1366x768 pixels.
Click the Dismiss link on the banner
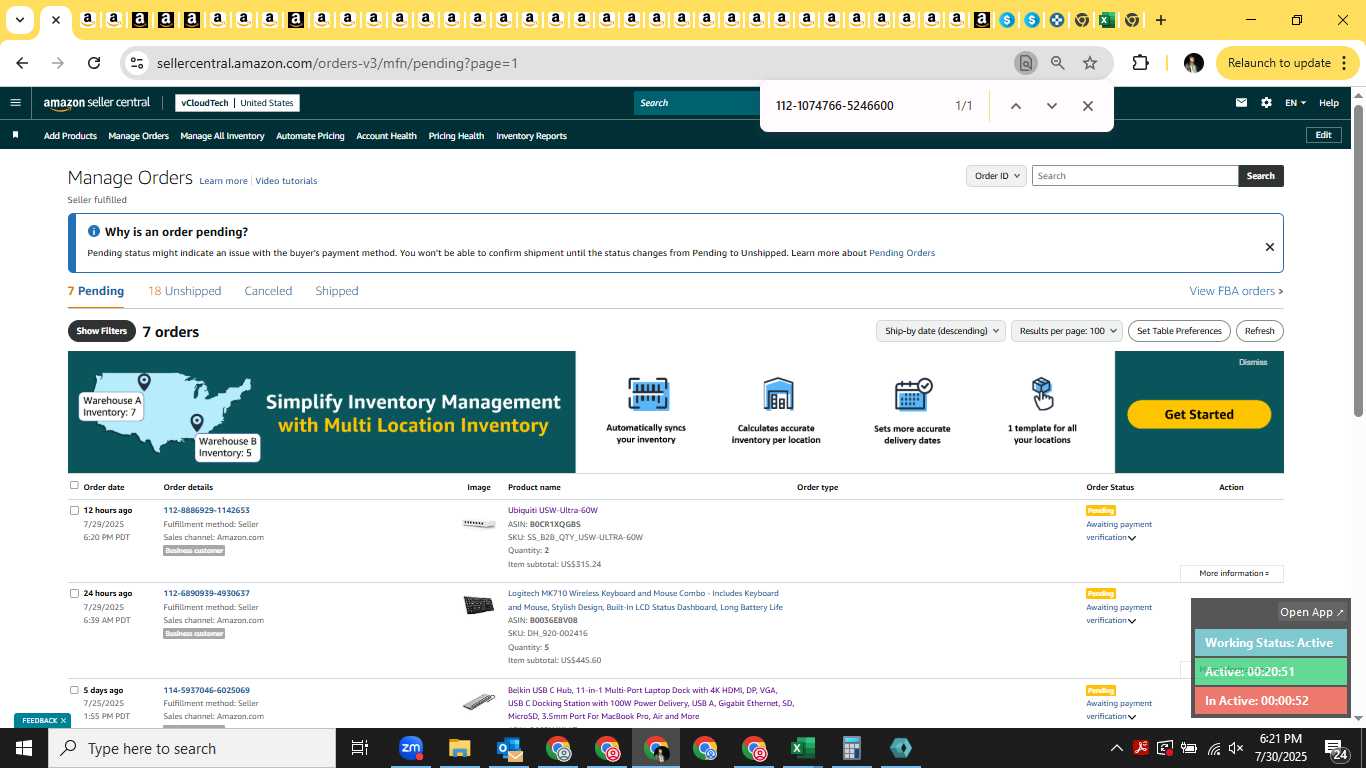tap(1253, 362)
